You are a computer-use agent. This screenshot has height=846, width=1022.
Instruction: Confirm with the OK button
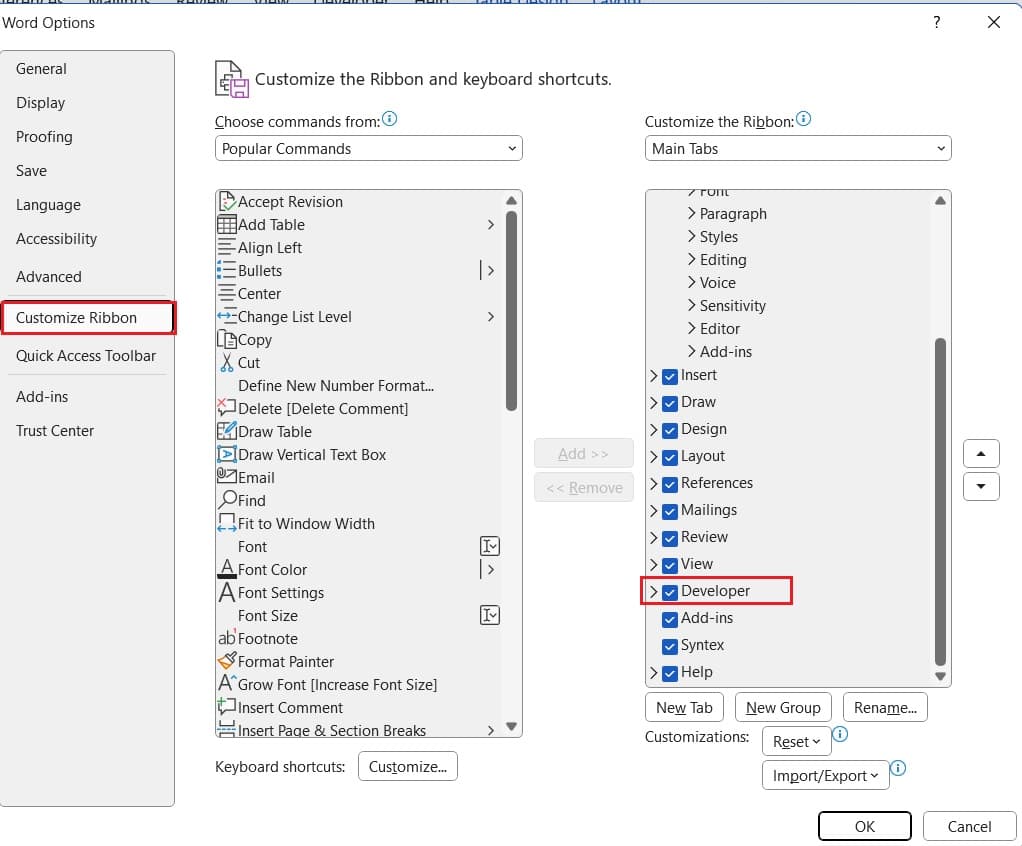tap(865, 826)
